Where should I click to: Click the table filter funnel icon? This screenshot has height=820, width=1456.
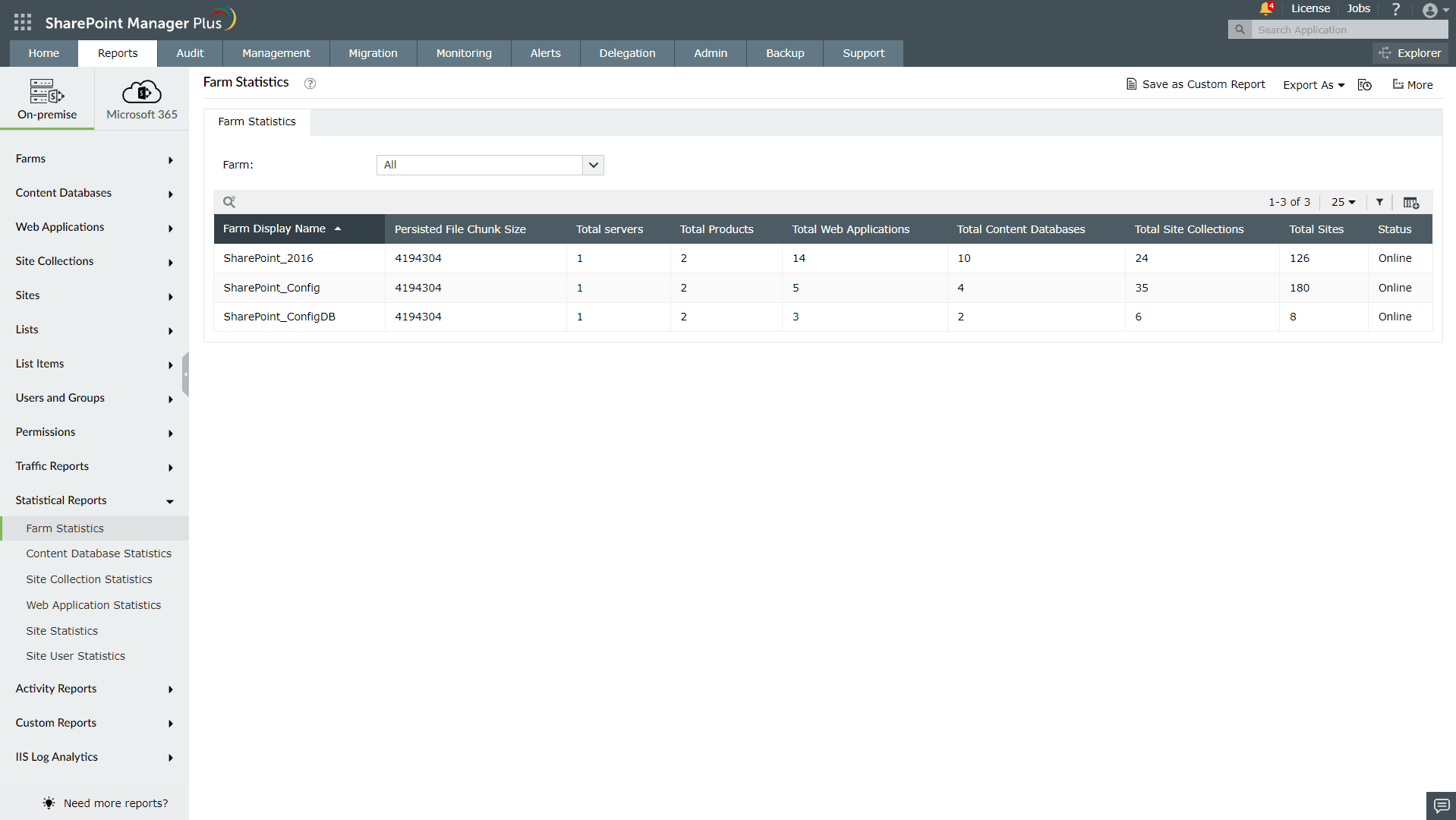coord(1379,202)
